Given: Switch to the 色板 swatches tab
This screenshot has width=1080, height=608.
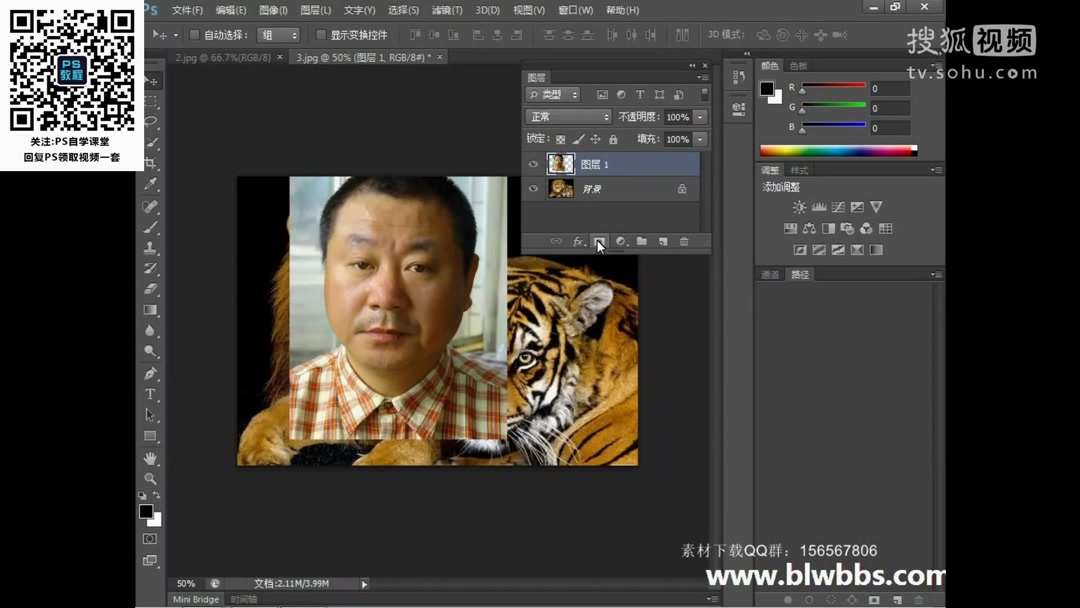Looking at the screenshot, I should click(x=799, y=65).
